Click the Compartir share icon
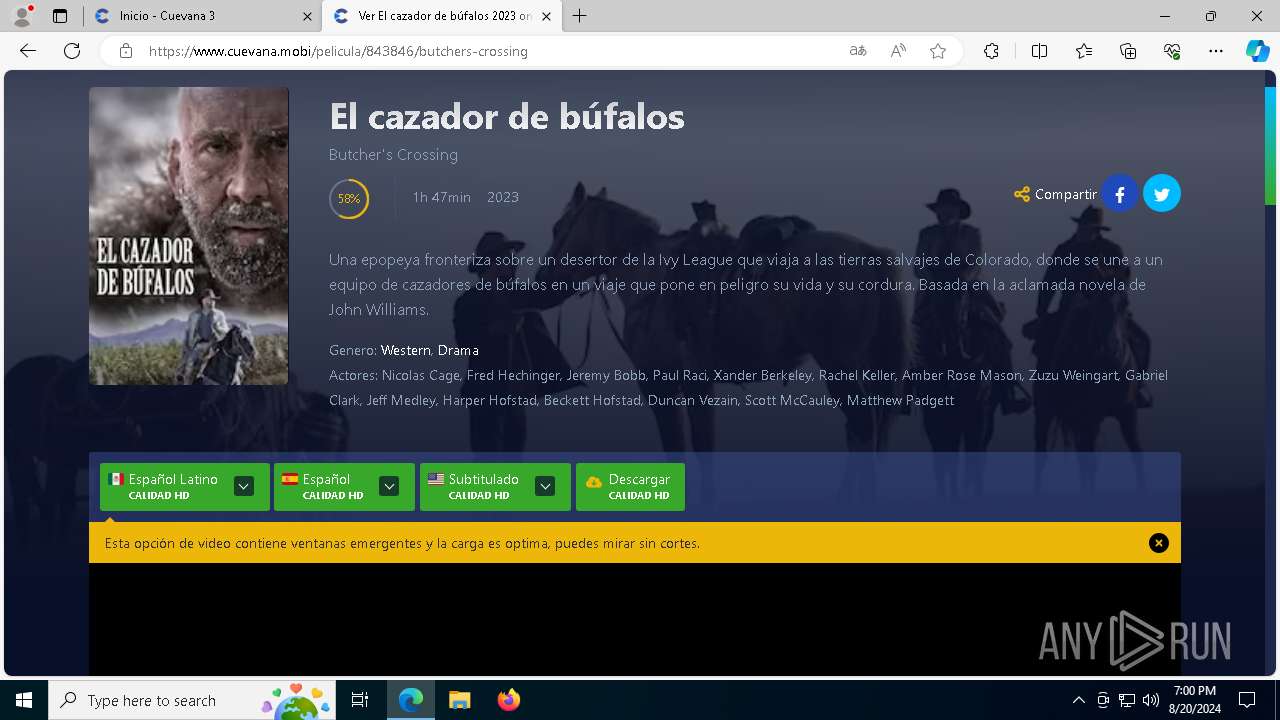The width and height of the screenshot is (1280, 720). 1022,194
